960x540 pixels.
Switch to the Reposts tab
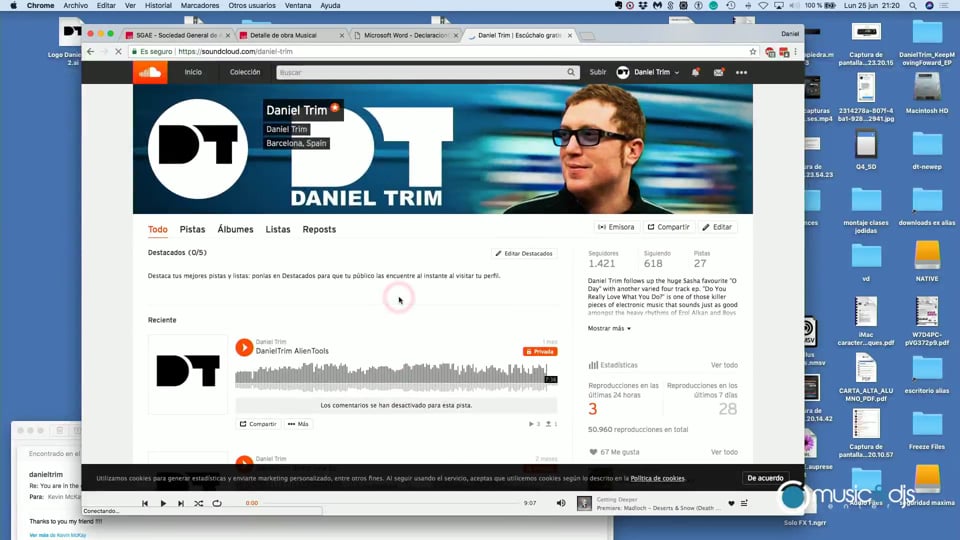319,230
